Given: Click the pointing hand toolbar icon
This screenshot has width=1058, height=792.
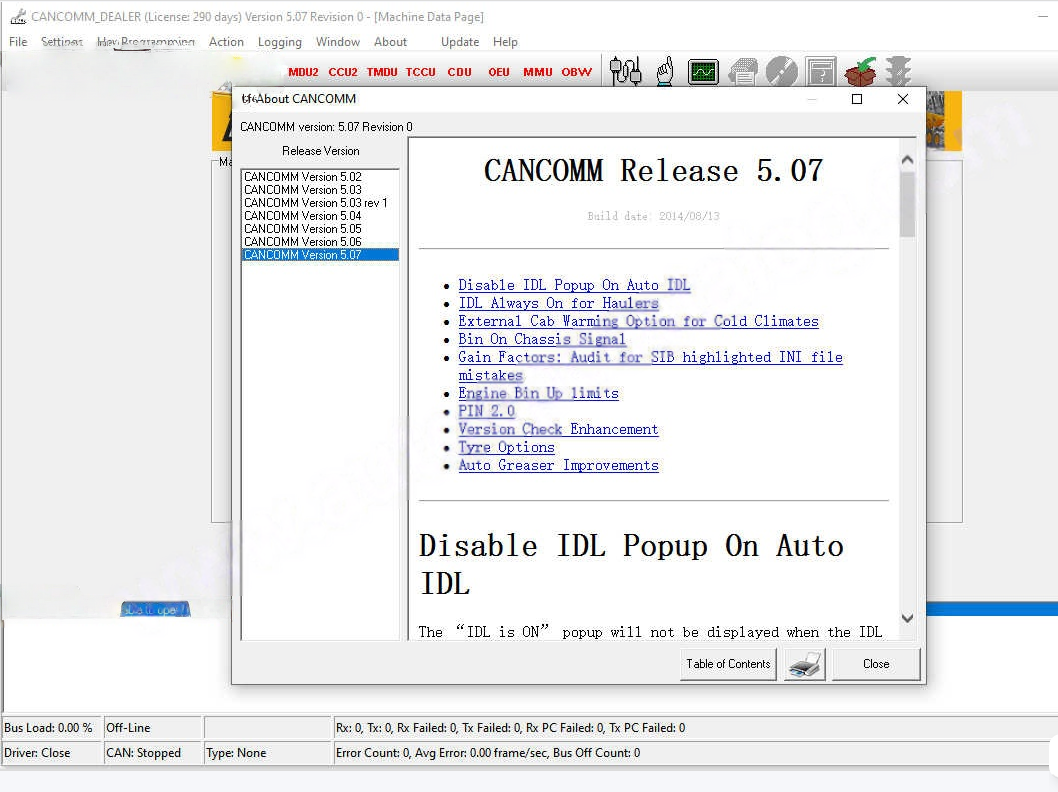Looking at the screenshot, I should (x=665, y=71).
